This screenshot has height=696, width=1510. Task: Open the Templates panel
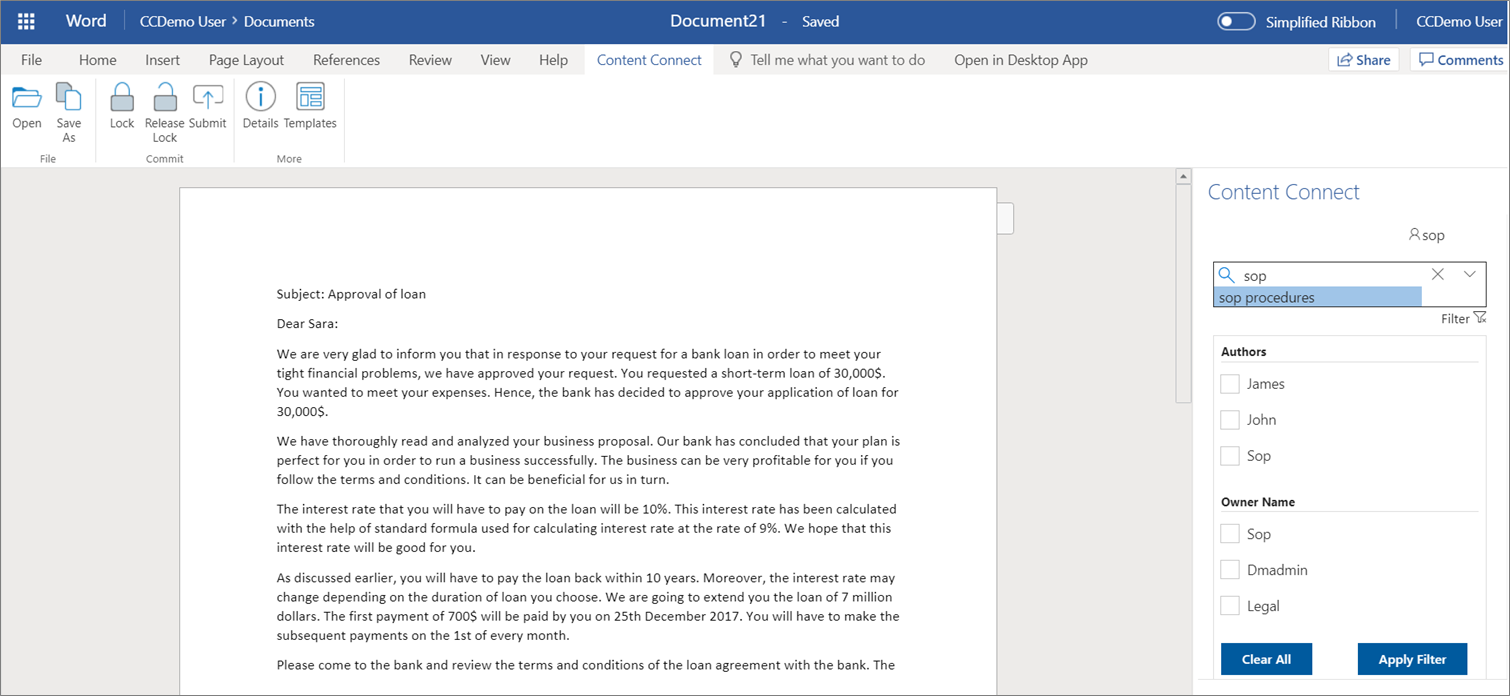(x=310, y=105)
